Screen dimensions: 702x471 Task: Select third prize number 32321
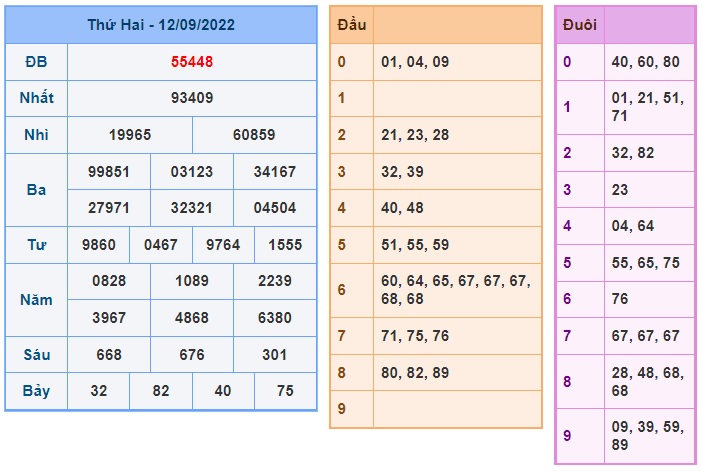click(x=192, y=208)
